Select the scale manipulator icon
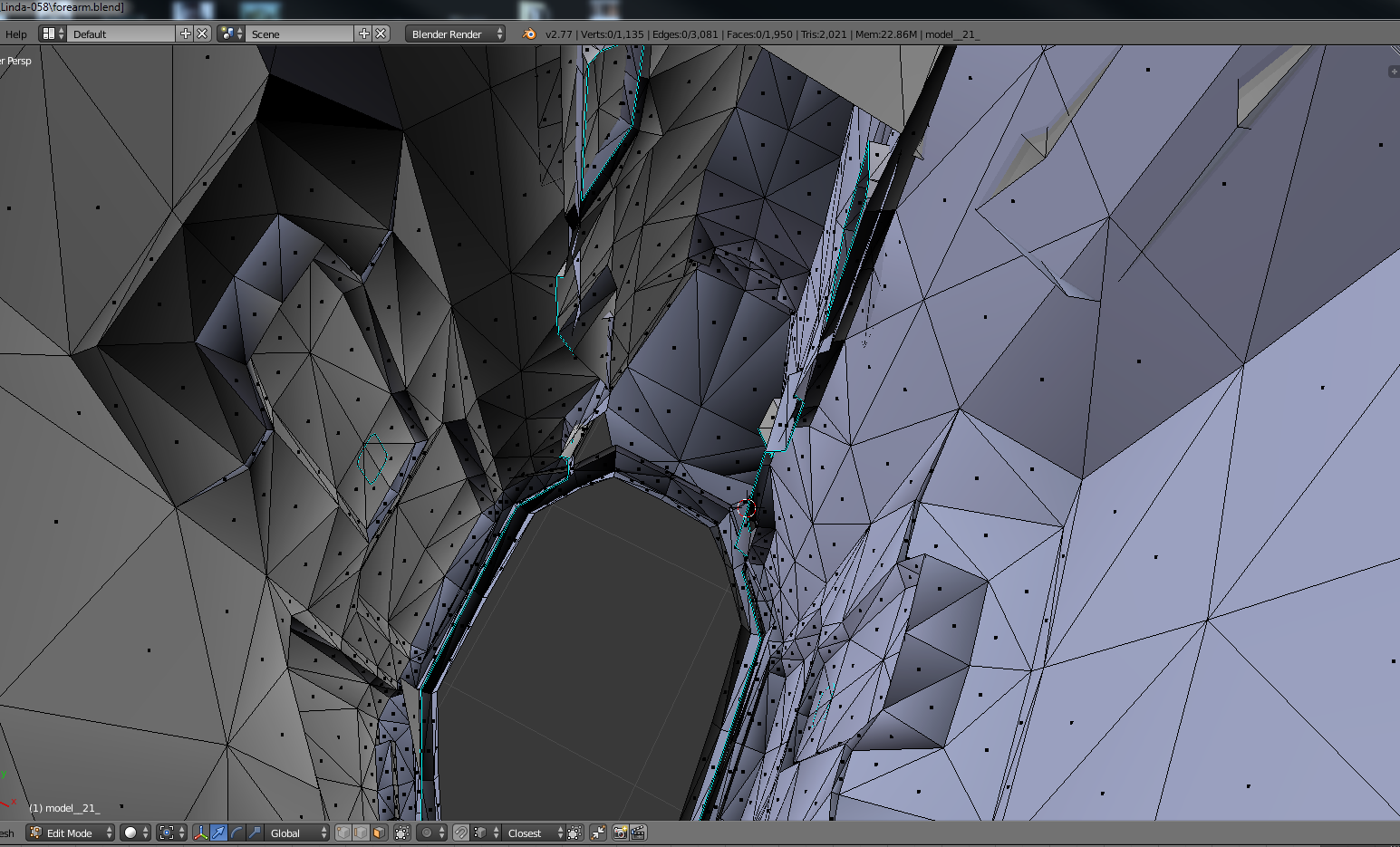Screen dimensions: 1400x847 click(x=255, y=833)
